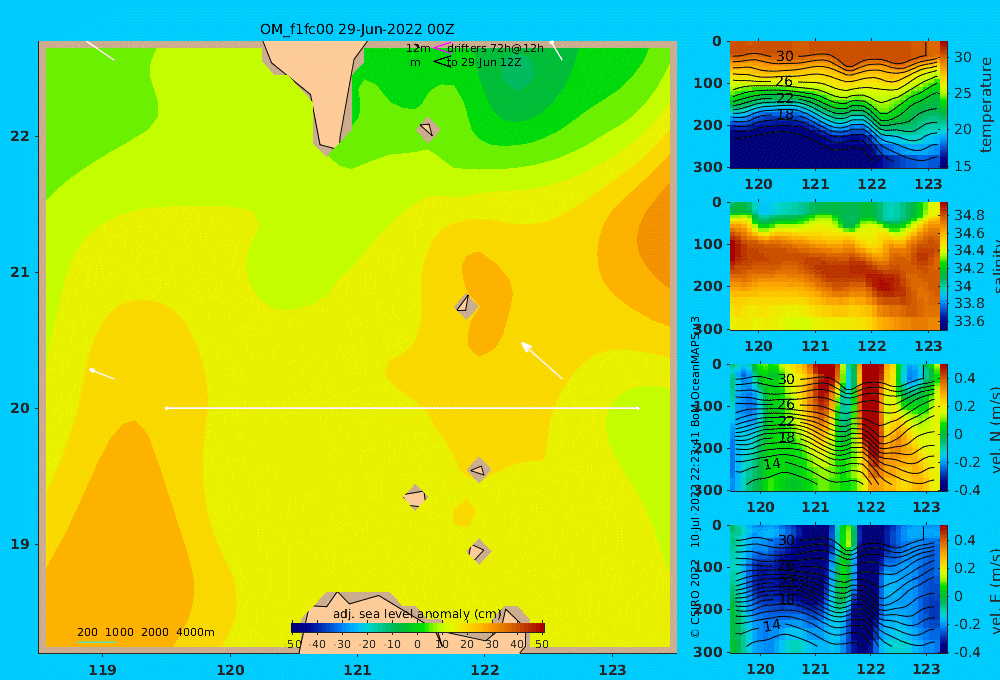Screen dimensions: 1000x680
Task: Click the main map longitude label 119
Action: tap(102, 670)
